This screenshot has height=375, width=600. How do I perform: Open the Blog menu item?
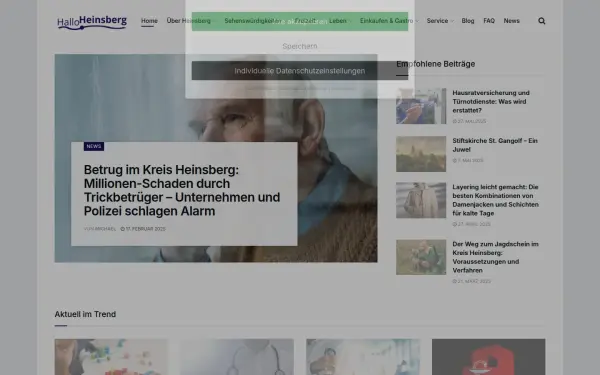coord(468,21)
